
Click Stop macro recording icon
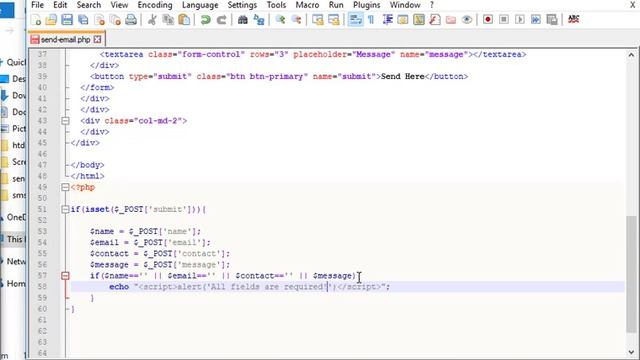(x=504, y=20)
